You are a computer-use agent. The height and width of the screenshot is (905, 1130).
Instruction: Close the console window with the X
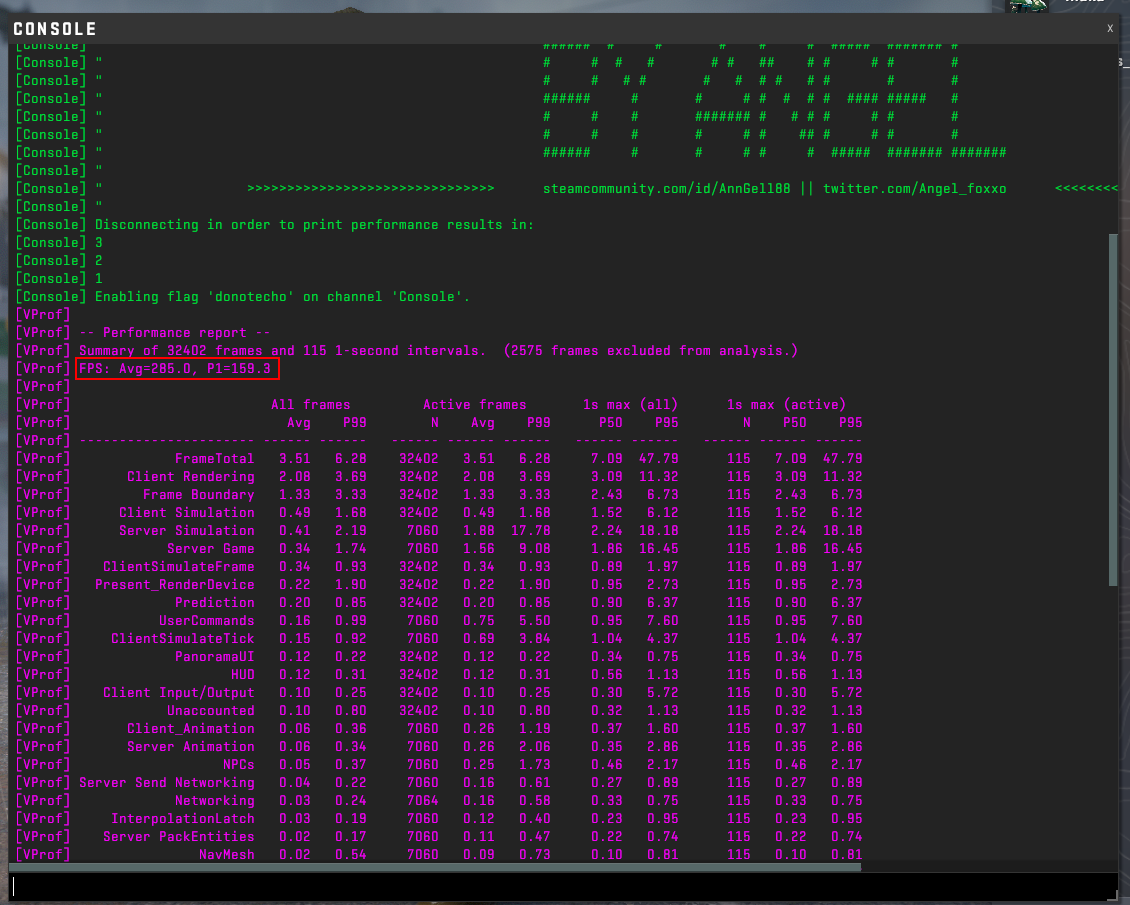[x=1109, y=29]
